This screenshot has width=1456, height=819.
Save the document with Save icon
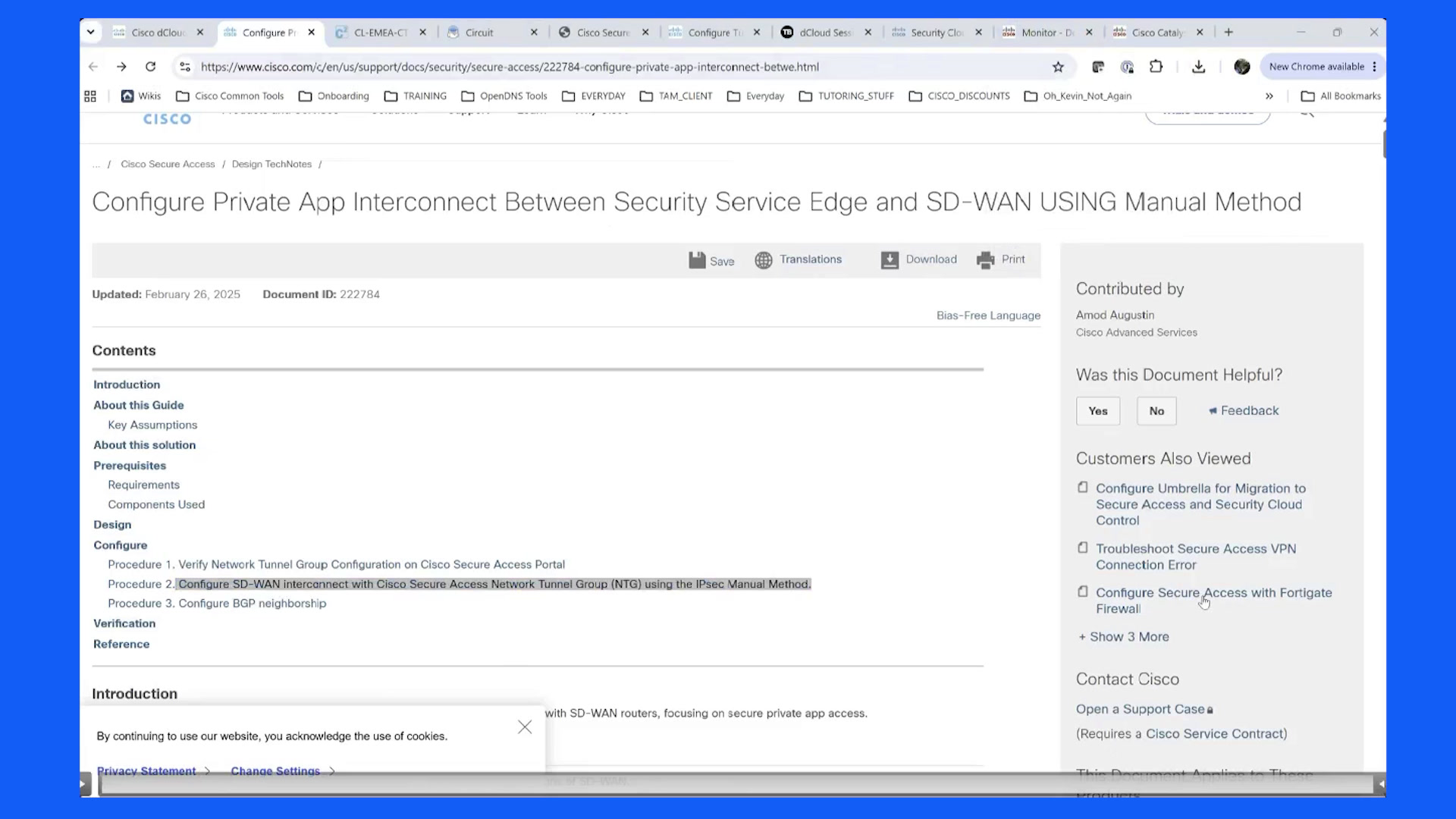click(x=711, y=260)
